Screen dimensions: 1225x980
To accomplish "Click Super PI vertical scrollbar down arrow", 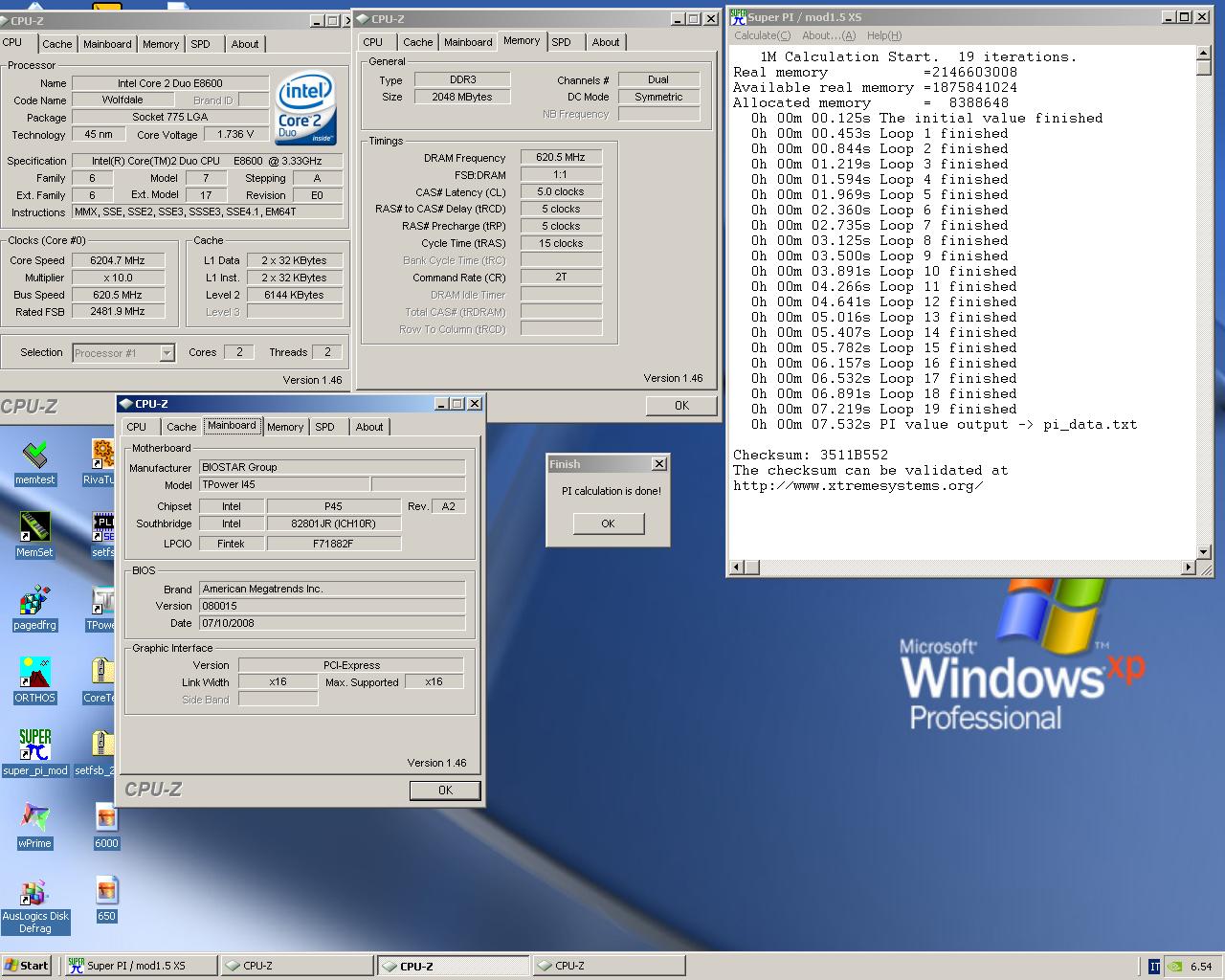I will pos(1204,551).
